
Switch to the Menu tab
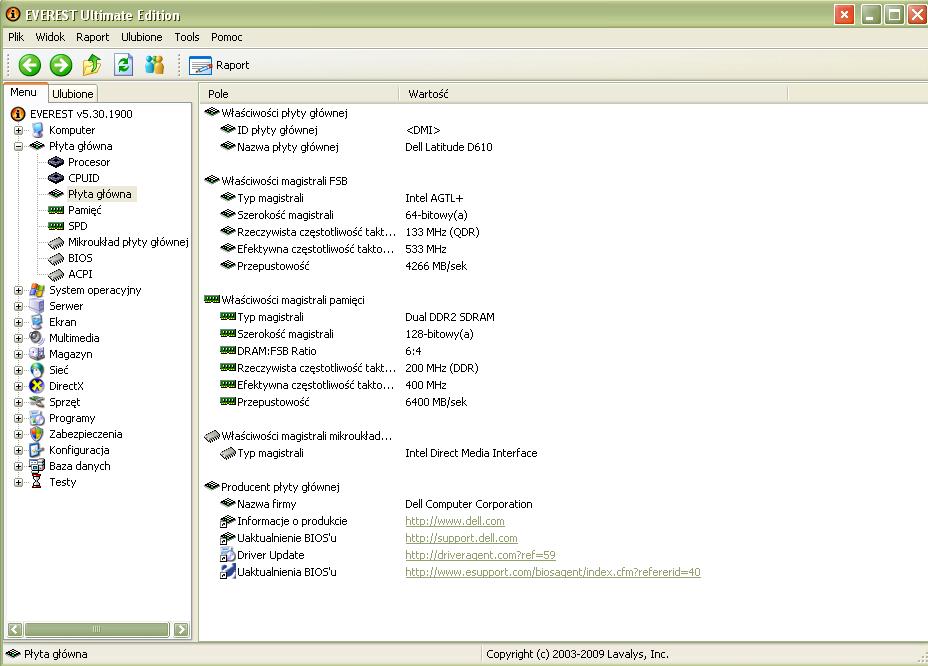tap(24, 92)
